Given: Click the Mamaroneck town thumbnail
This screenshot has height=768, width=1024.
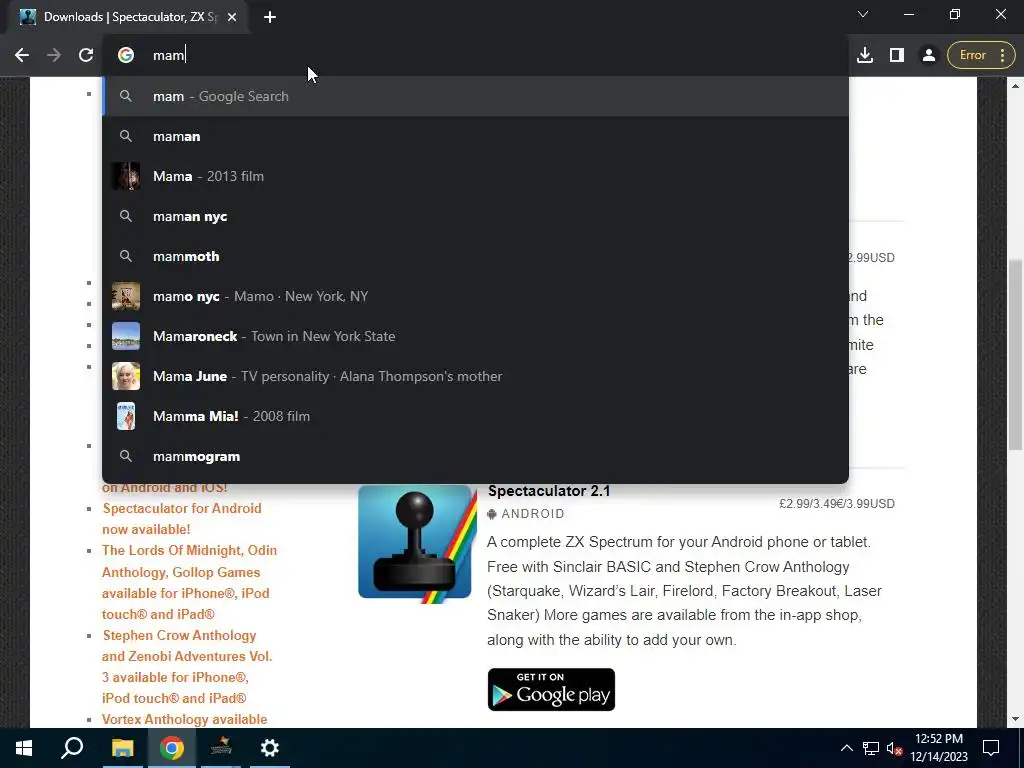Looking at the screenshot, I should coord(126,336).
